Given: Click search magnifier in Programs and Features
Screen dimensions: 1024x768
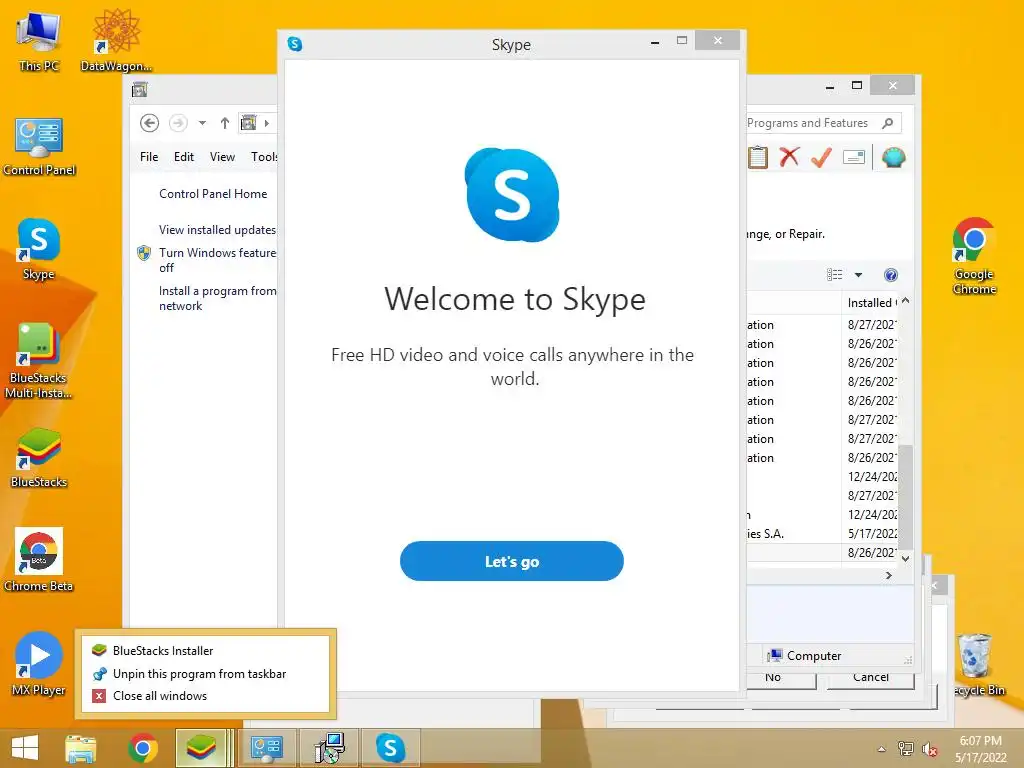Looking at the screenshot, I should (x=888, y=123).
